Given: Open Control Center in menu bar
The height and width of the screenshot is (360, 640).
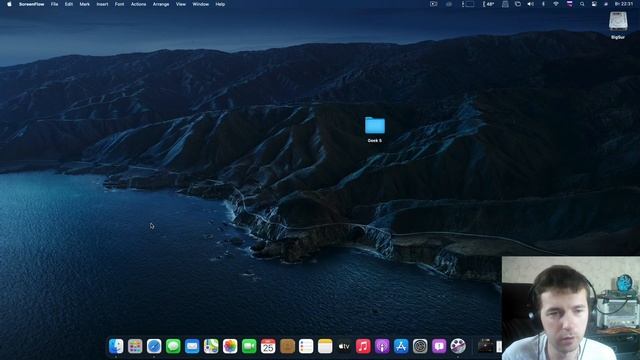Looking at the screenshot, I should click(x=594, y=4).
